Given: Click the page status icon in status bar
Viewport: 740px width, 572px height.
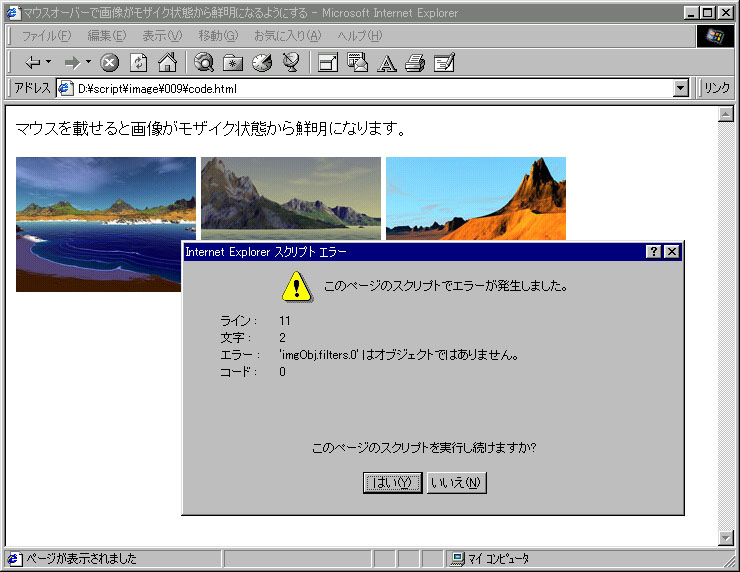Looking at the screenshot, I should click(x=14, y=559).
